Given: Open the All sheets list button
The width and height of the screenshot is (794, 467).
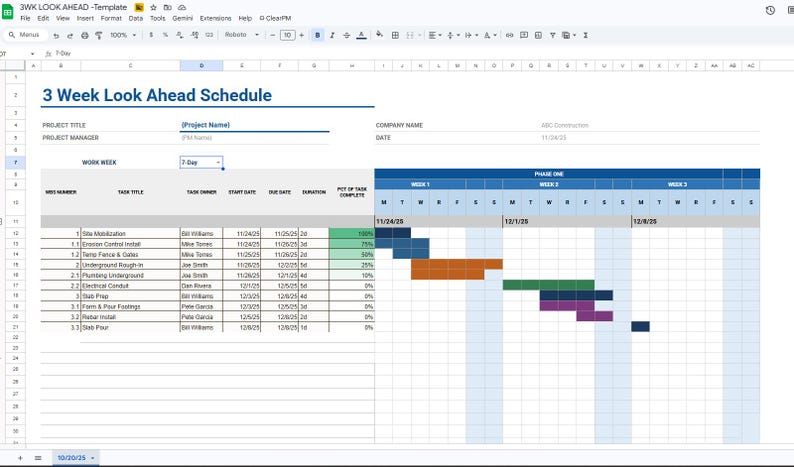Looking at the screenshot, I should (x=38, y=458).
